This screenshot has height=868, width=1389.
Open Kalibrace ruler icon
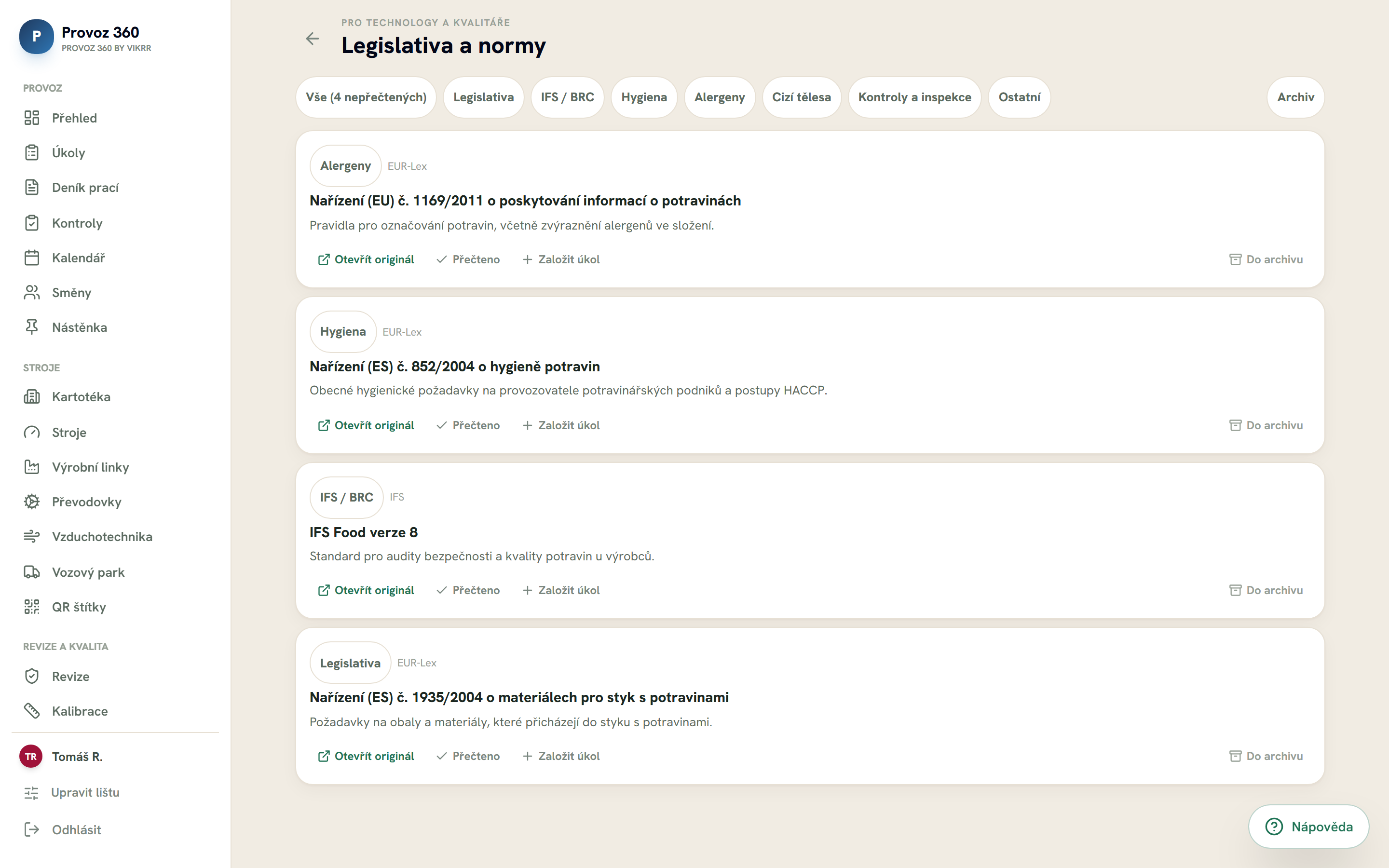click(31, 711)
